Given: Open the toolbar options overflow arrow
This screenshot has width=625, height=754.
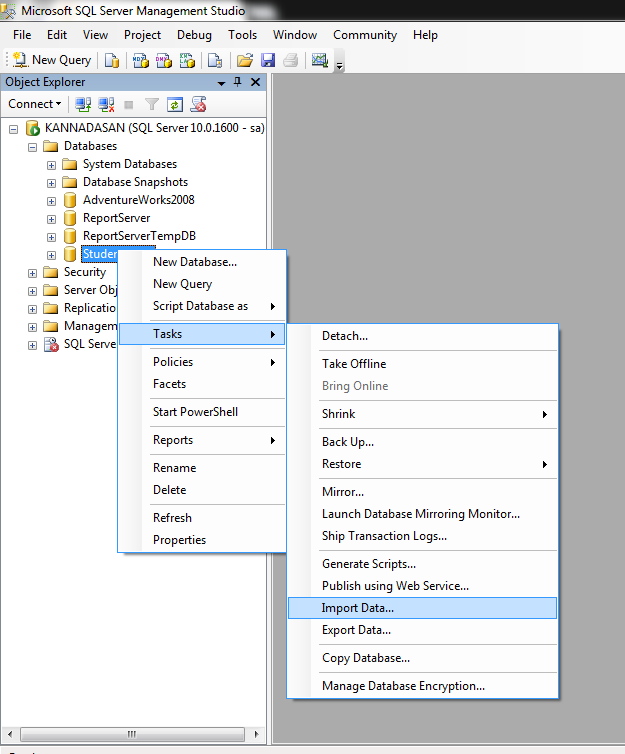Looking at the screenshot, I should coord(339,66).
